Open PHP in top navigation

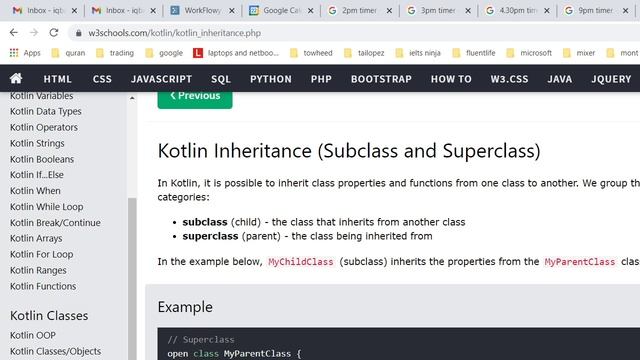[x=321, y=79]
